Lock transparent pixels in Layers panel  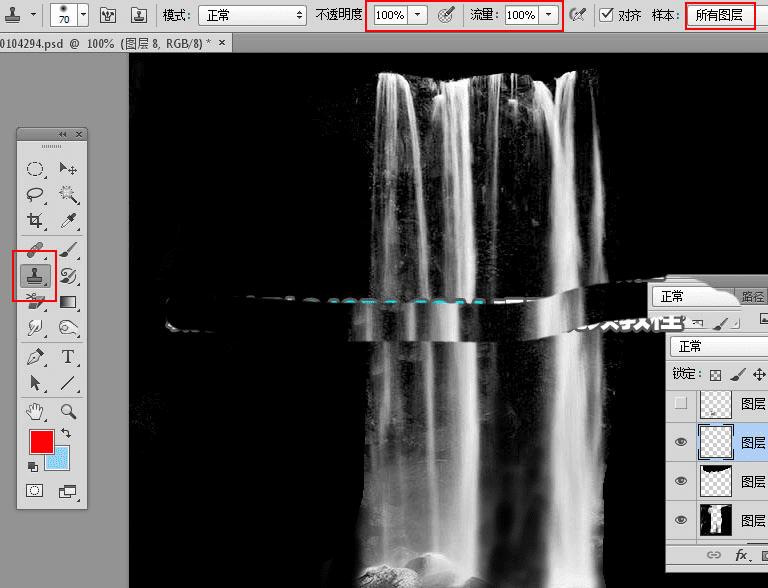point(716,375)
